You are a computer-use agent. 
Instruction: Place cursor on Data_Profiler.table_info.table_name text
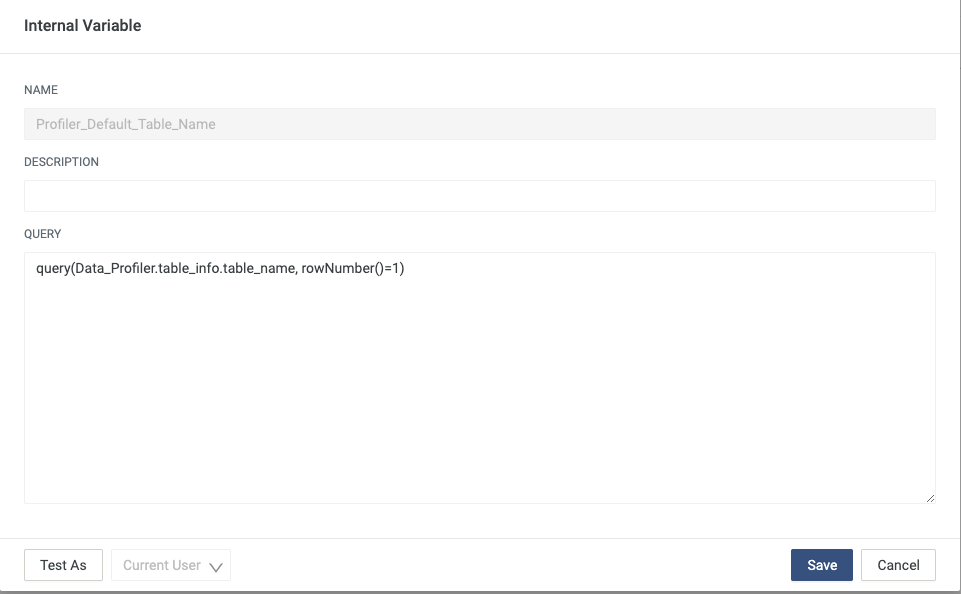point(185,269)
